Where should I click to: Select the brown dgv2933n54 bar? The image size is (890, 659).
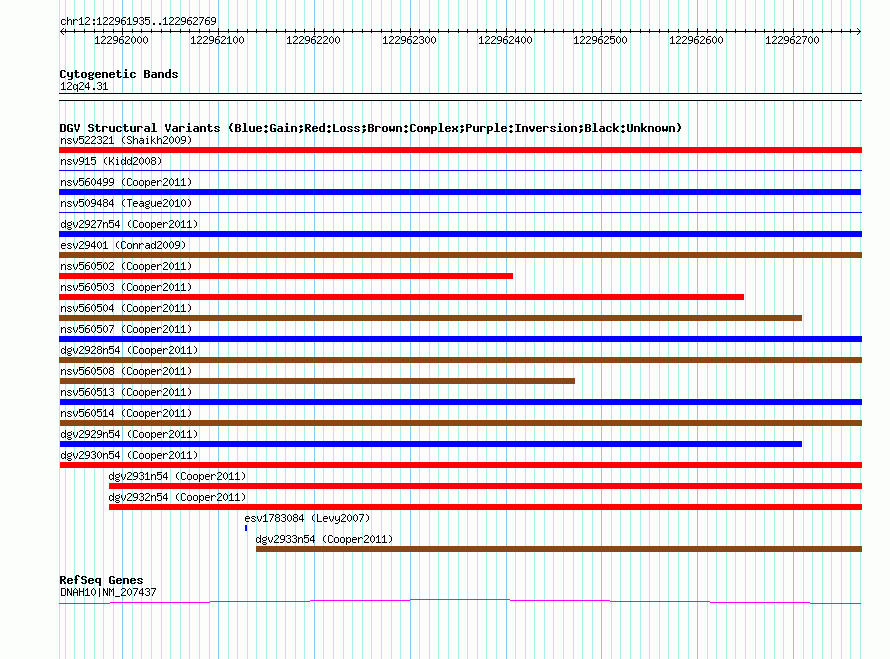559,549
